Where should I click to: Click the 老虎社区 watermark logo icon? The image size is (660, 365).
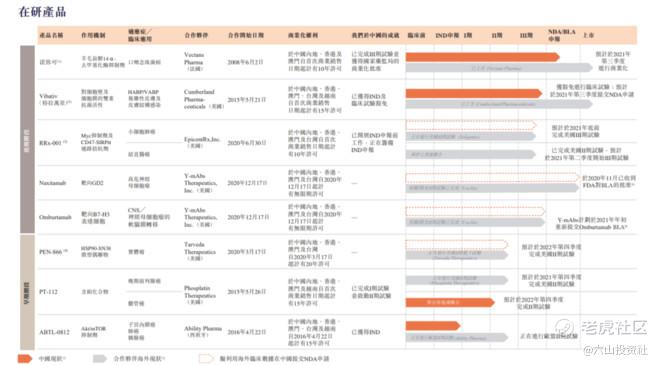(565, 327)
